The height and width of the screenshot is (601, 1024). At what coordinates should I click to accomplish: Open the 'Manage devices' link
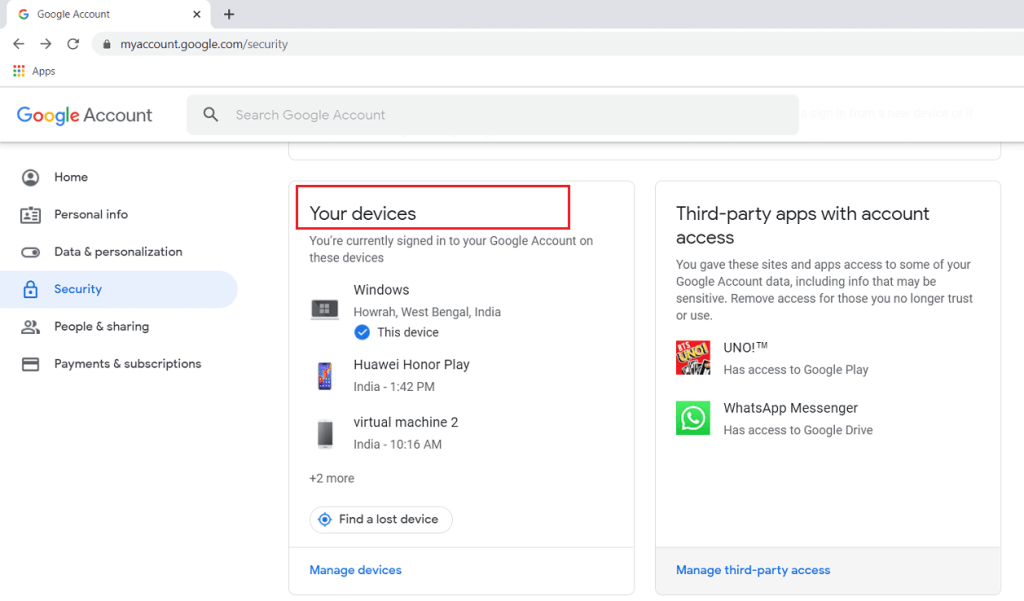pos(355,570)
